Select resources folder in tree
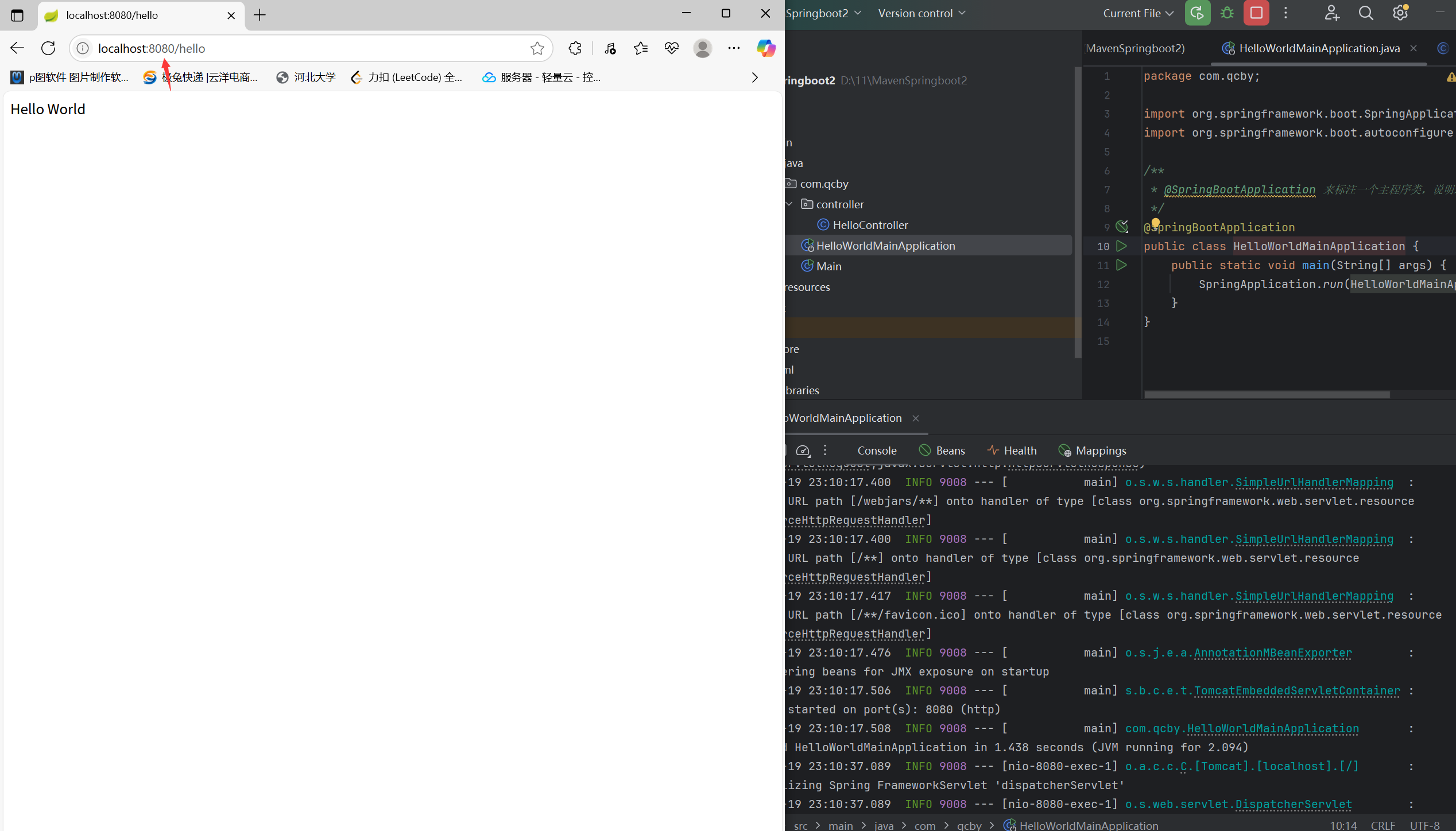The height and width of the screenshot is (831, 1456). (807, 287)
